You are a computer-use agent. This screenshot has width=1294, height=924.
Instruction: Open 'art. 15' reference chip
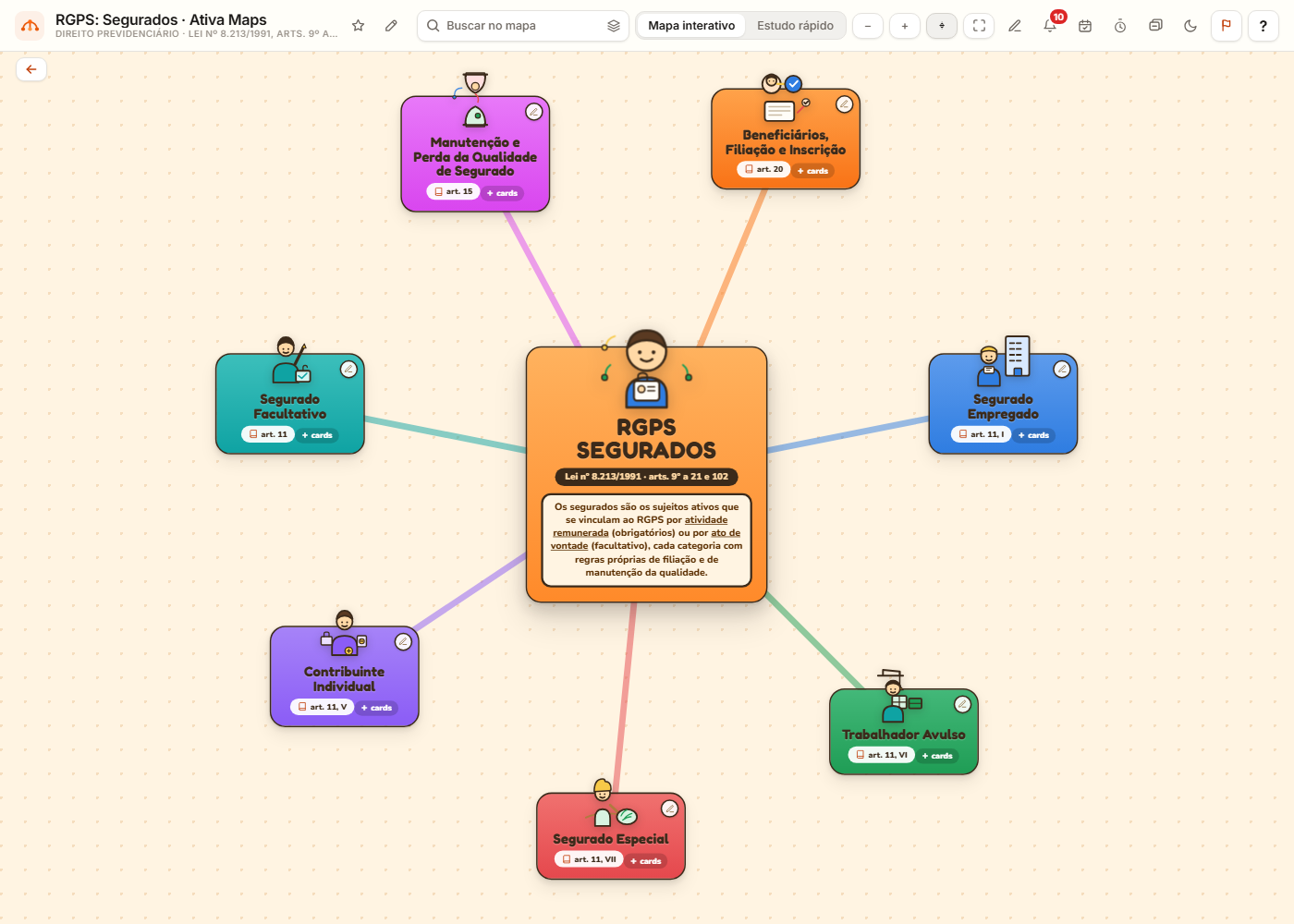pos(453,191)
